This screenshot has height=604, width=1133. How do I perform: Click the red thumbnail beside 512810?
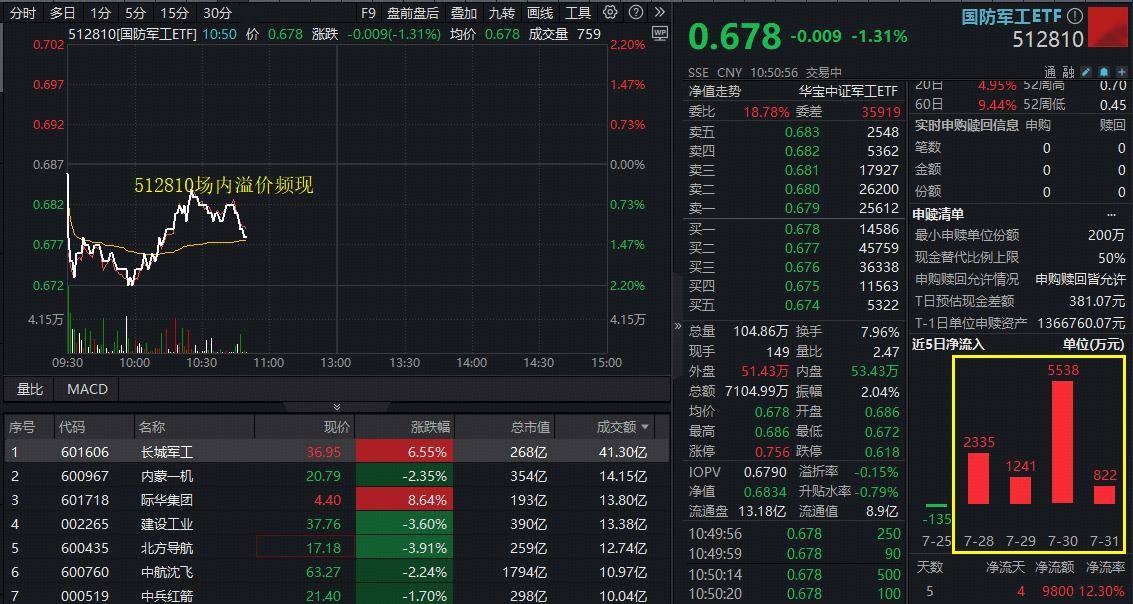pyautogui.click(x=1108, y=27)
